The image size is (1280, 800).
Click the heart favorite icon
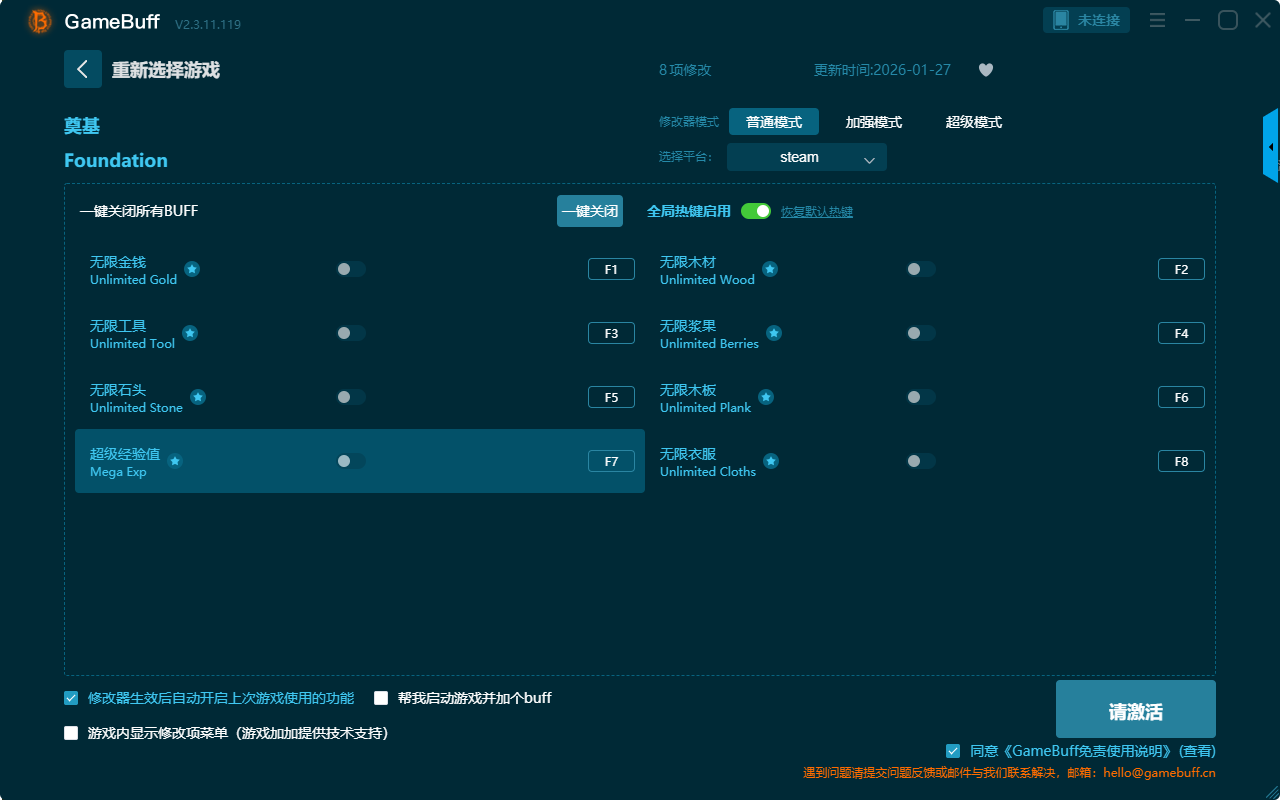click(986, 70)
